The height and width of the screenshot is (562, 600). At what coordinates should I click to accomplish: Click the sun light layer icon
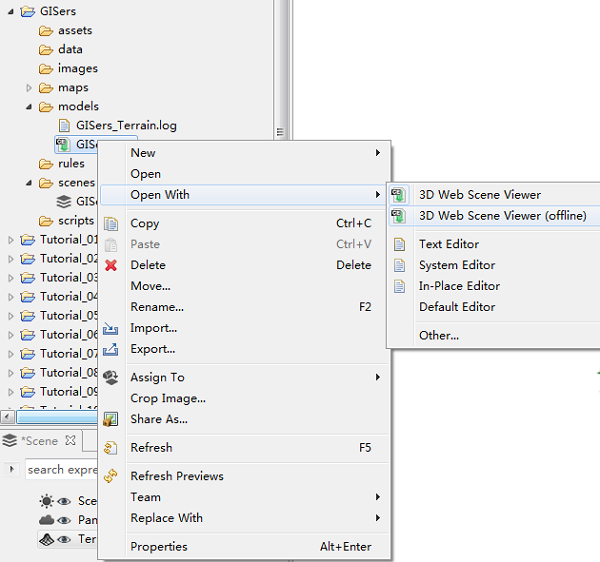coord(47,501)
